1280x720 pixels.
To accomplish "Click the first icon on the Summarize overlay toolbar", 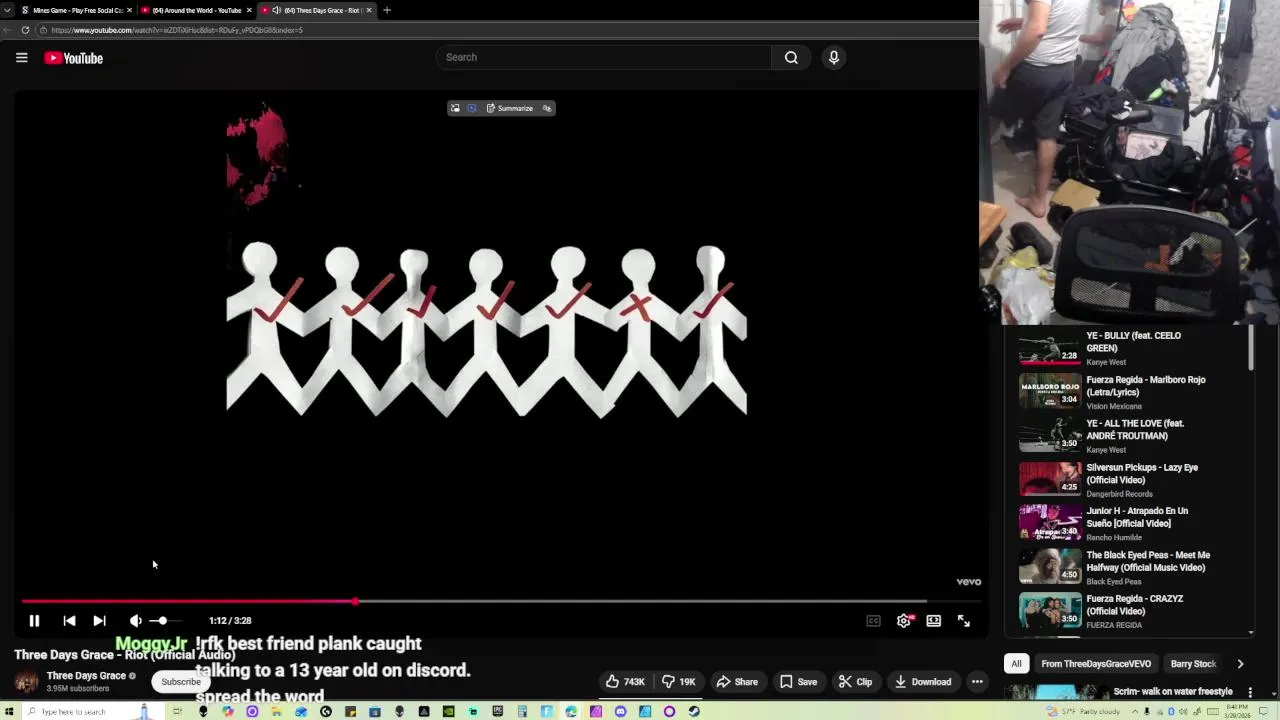I will click(455, 108).
